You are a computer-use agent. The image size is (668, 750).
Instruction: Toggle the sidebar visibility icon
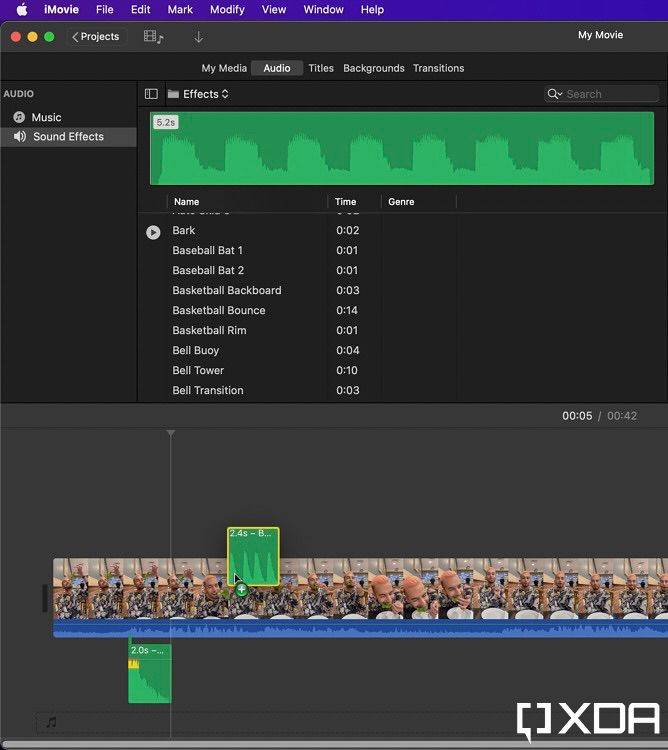click(x=151, y=94)
